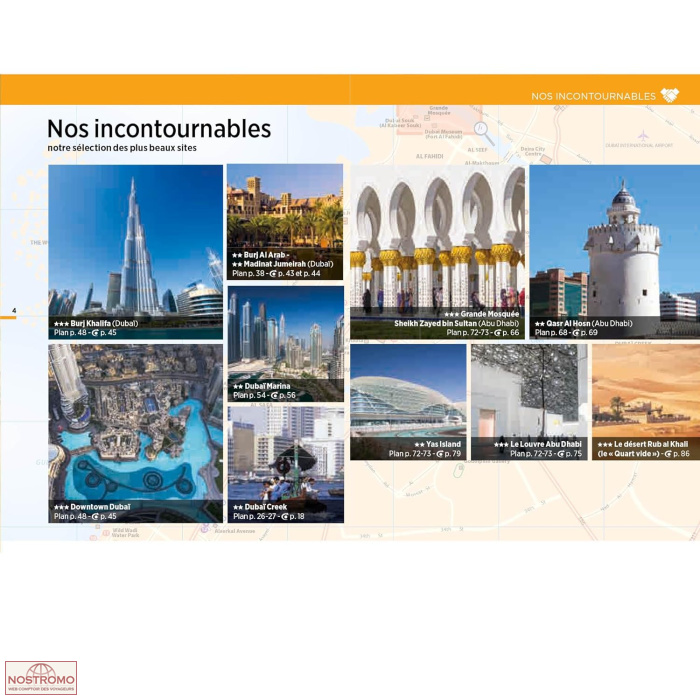This screenshot has width=700, height=700.
Task: Click 'Plan p. 26-27 - p. 18' text
Action: pos(269,516)
